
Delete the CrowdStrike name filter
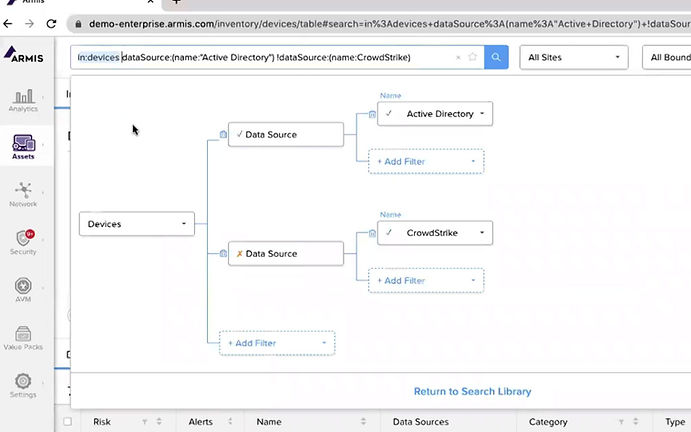pos(372,233)
